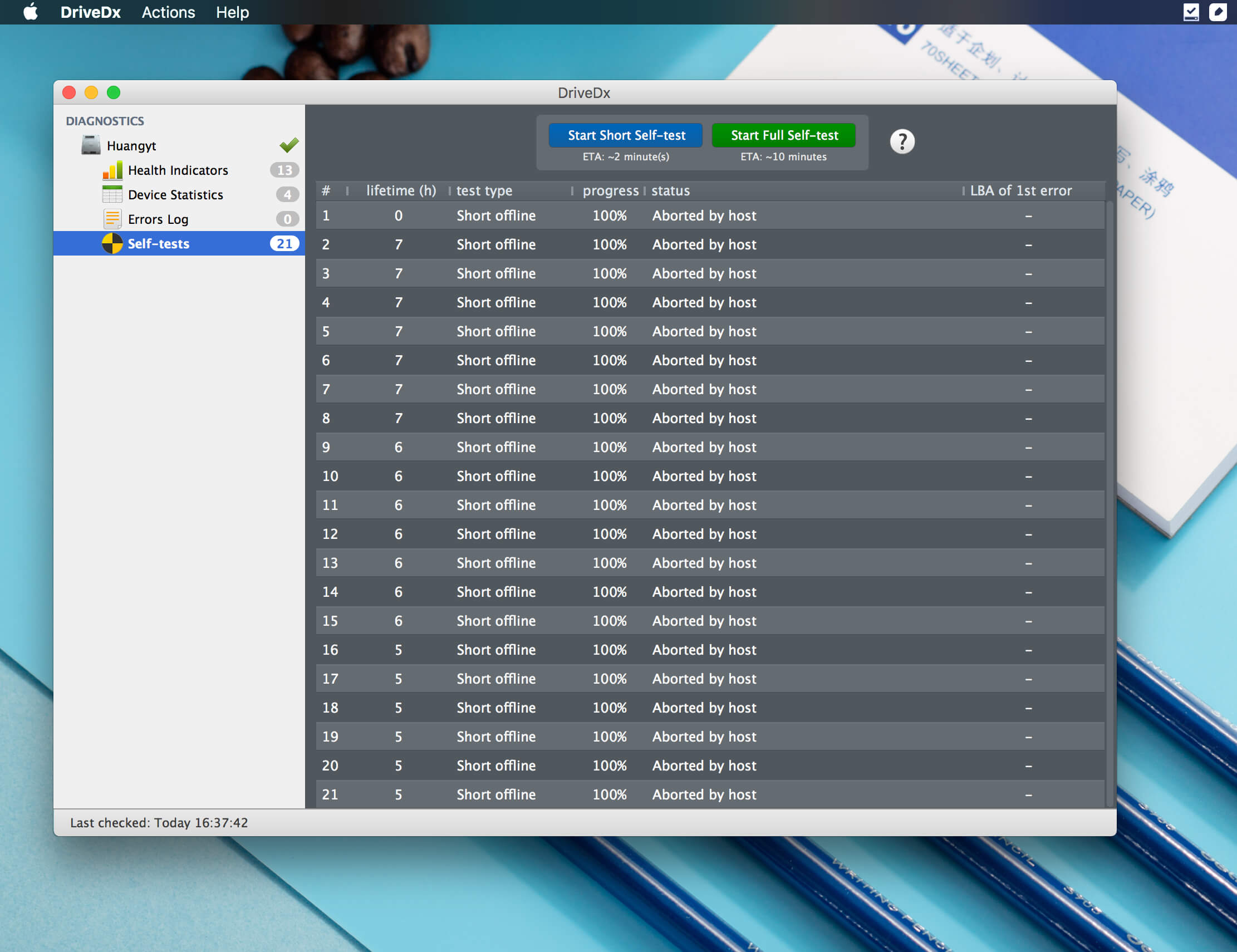Open Health Indicators section
1237x952 pixels.
click(x=179, y=170)
